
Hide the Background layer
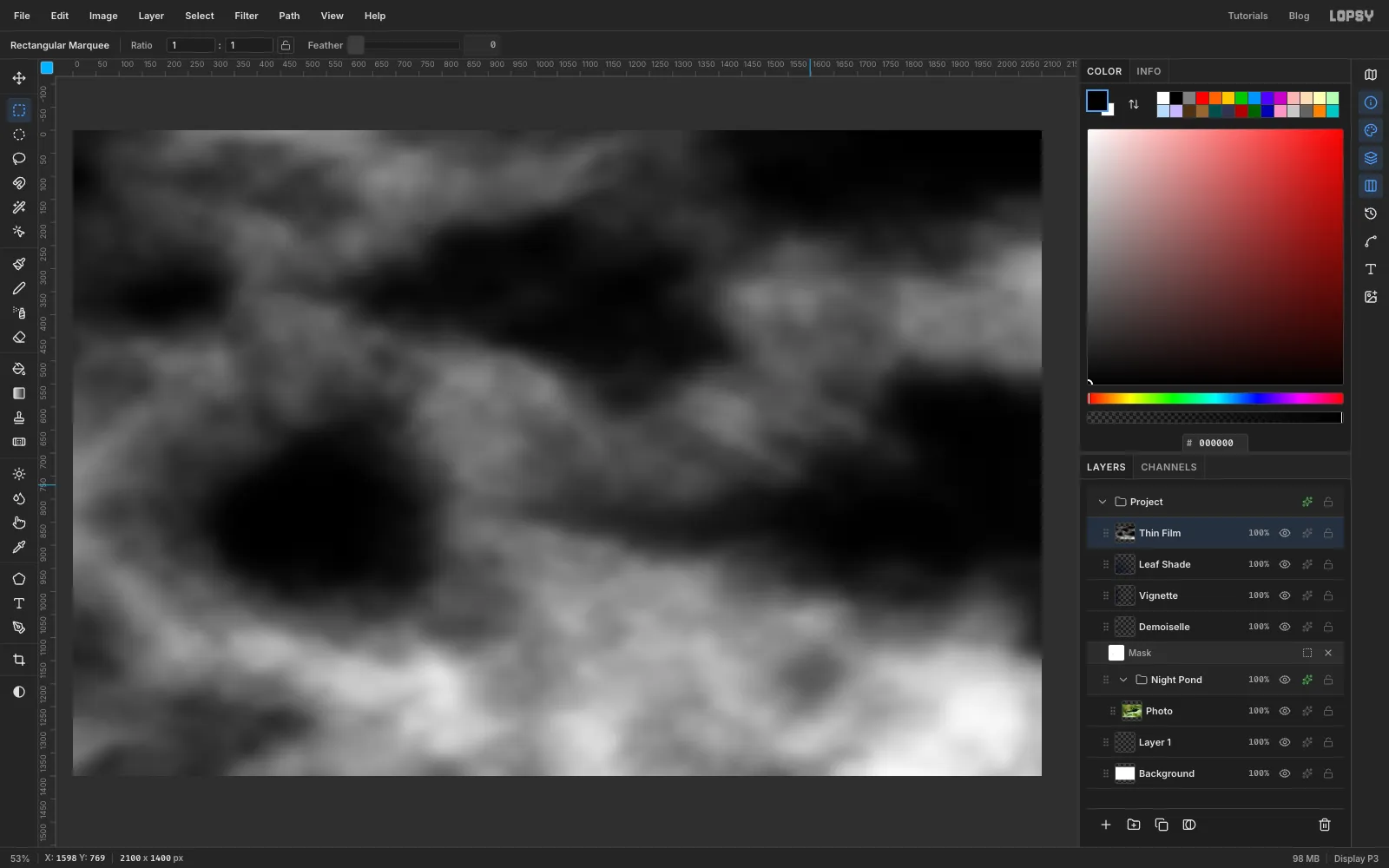pyautogui.click(x=1285, y=773)
